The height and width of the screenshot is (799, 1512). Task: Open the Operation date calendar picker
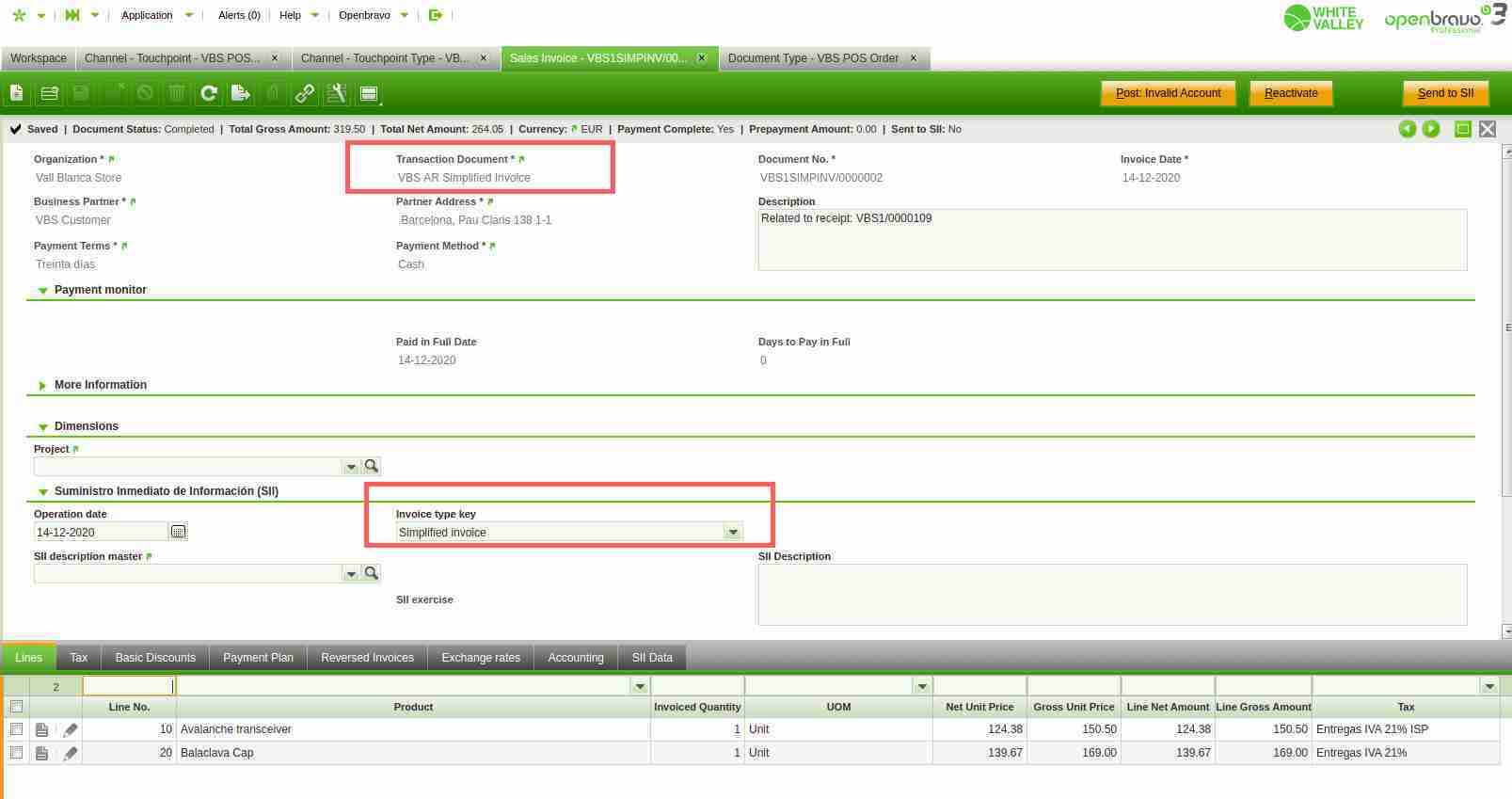coord(178,532)
